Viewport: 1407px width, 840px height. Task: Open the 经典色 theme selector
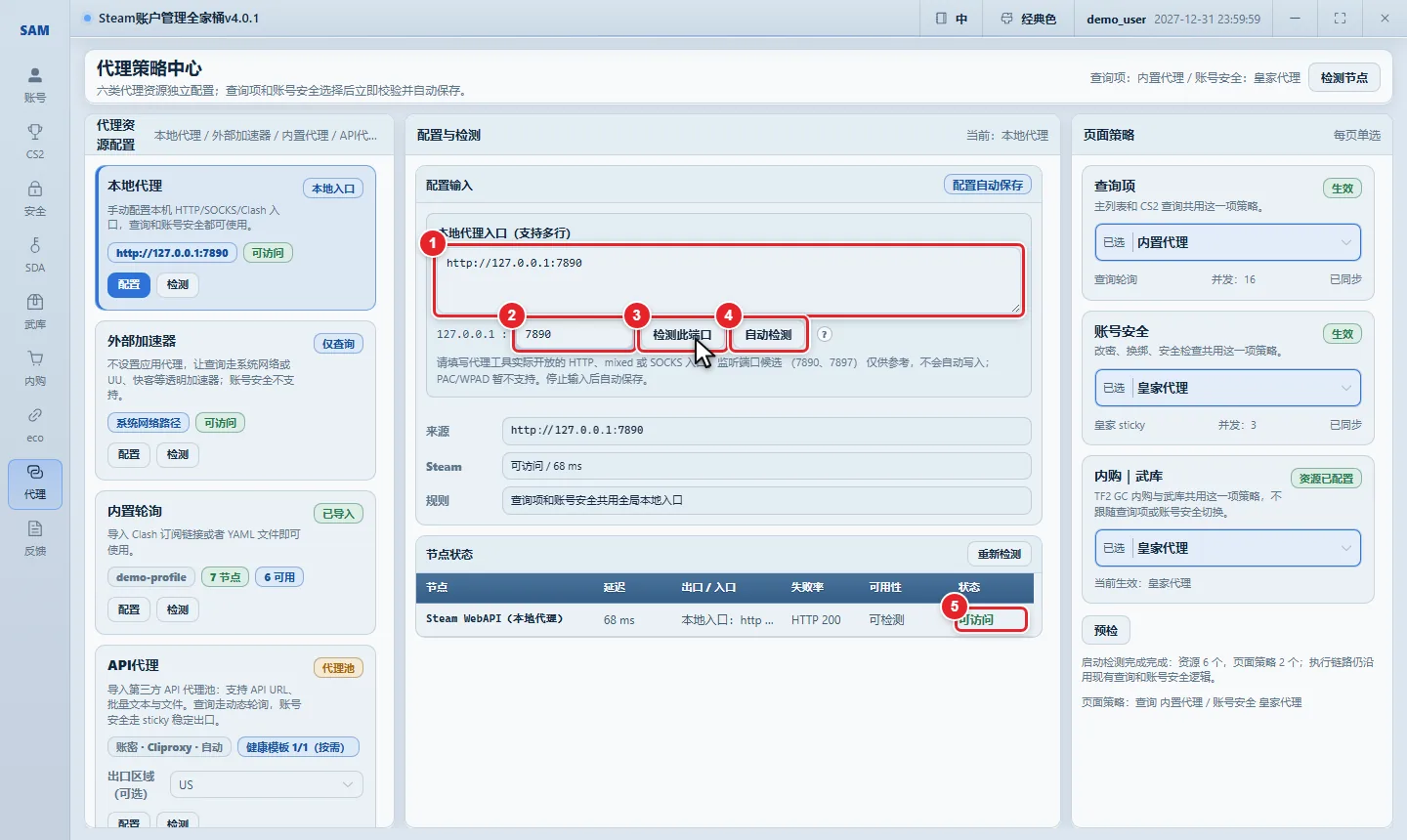pos(1029,19)
